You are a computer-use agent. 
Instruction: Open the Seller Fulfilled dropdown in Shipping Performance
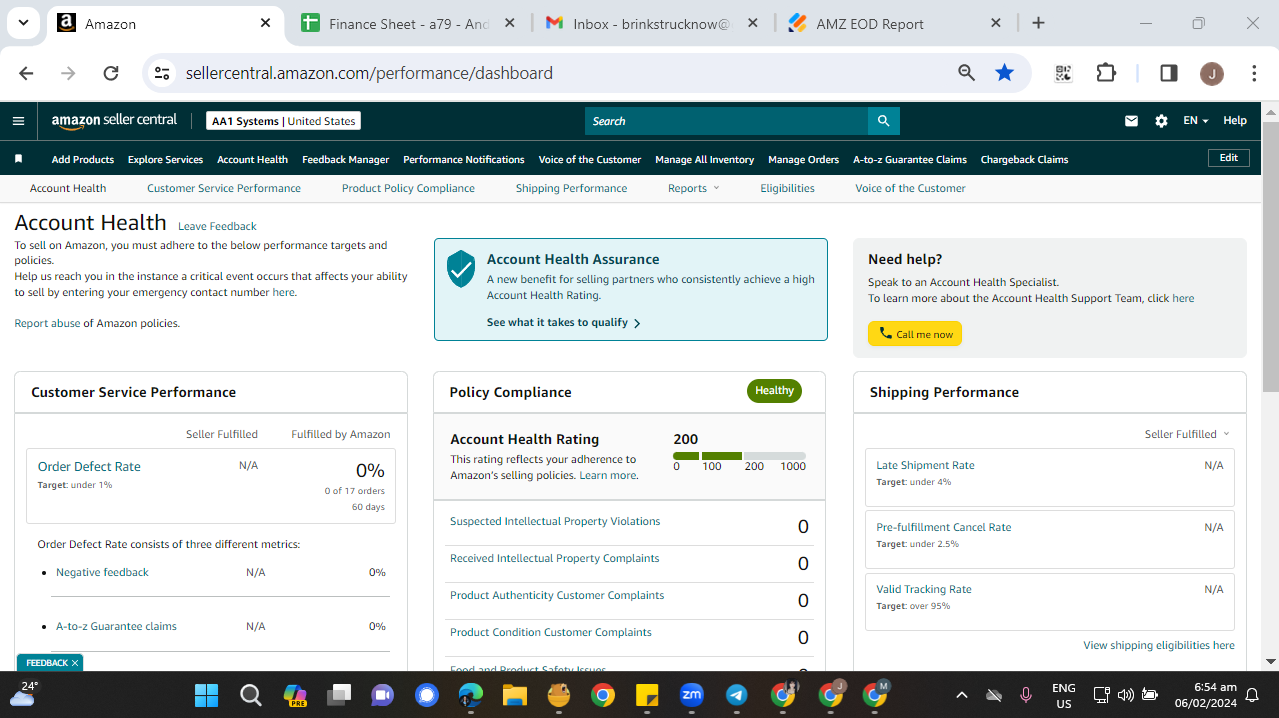[1187, 434]
